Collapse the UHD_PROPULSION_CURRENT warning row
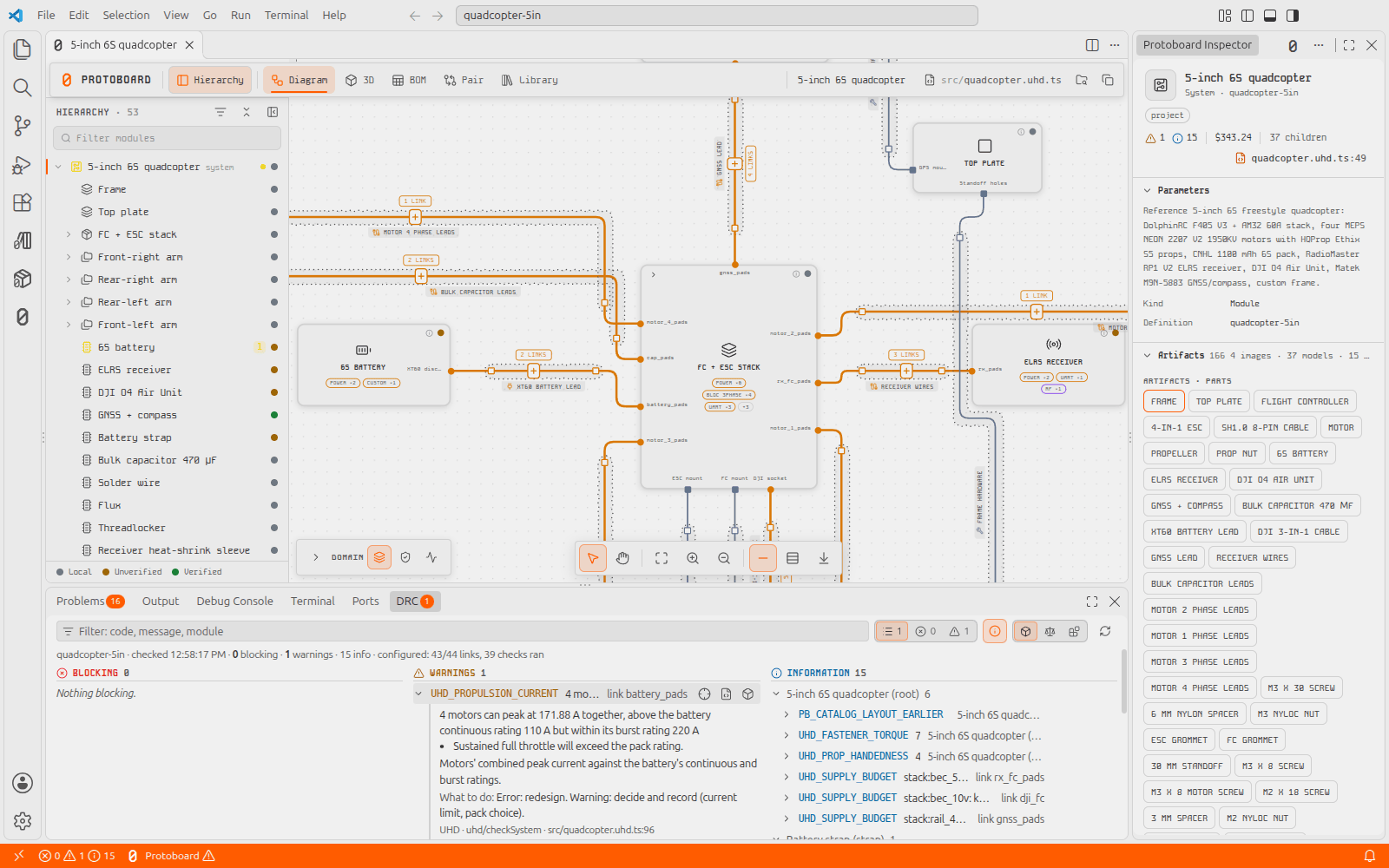This screenshot has width=1389, height=868. [419, 694]
